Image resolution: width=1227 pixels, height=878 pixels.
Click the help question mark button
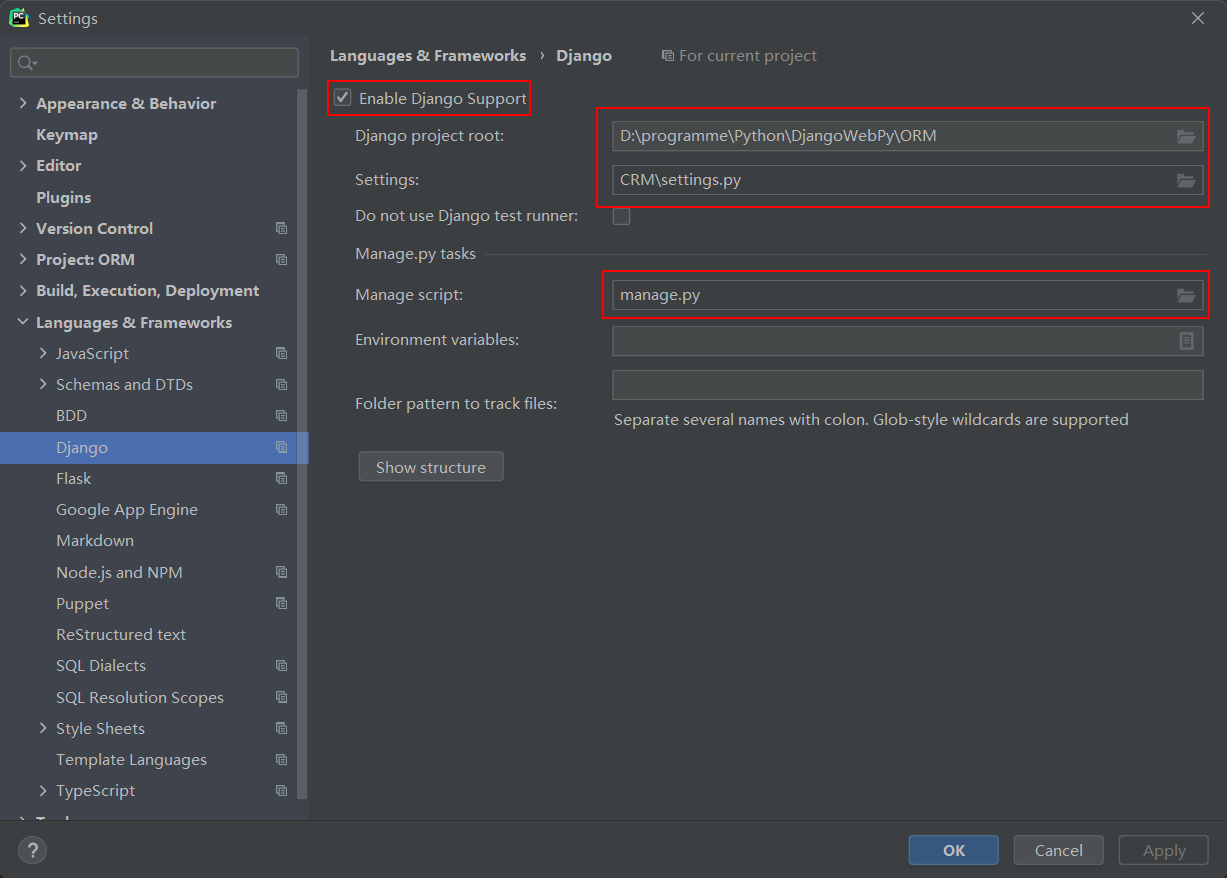tap(32, 850)
